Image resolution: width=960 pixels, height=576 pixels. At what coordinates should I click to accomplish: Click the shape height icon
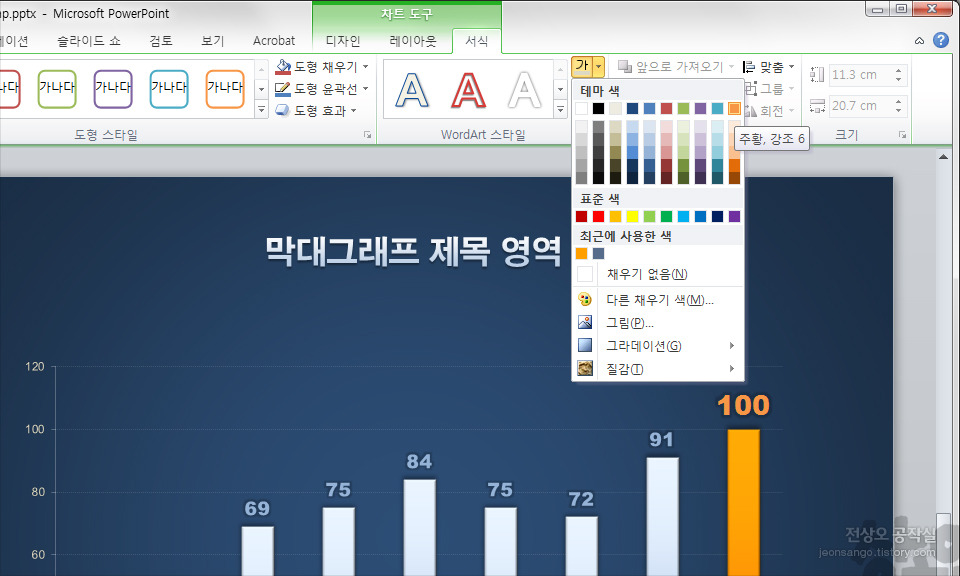point(817,75)
